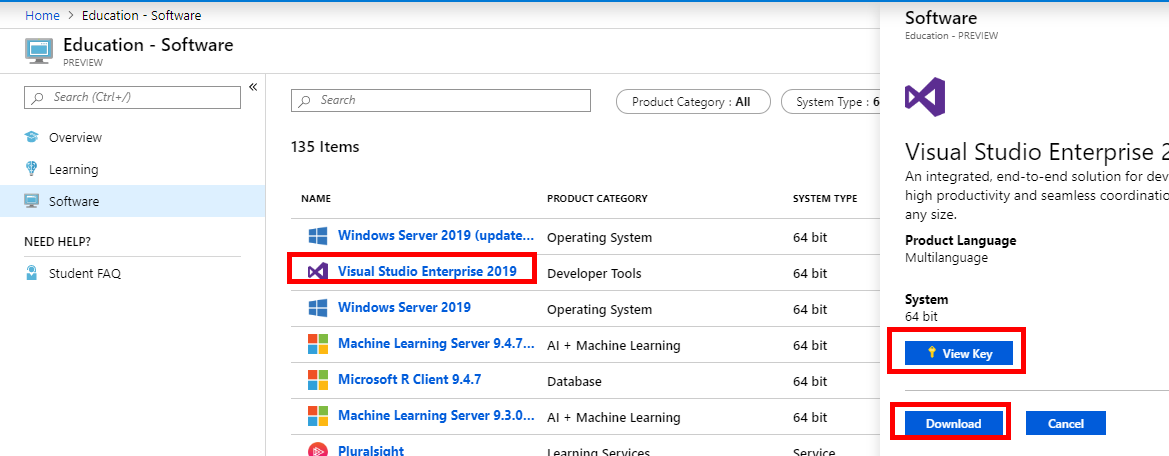1169x456 pixels.
Task: Click the Student FAQ icon
Action: (32, 273)
